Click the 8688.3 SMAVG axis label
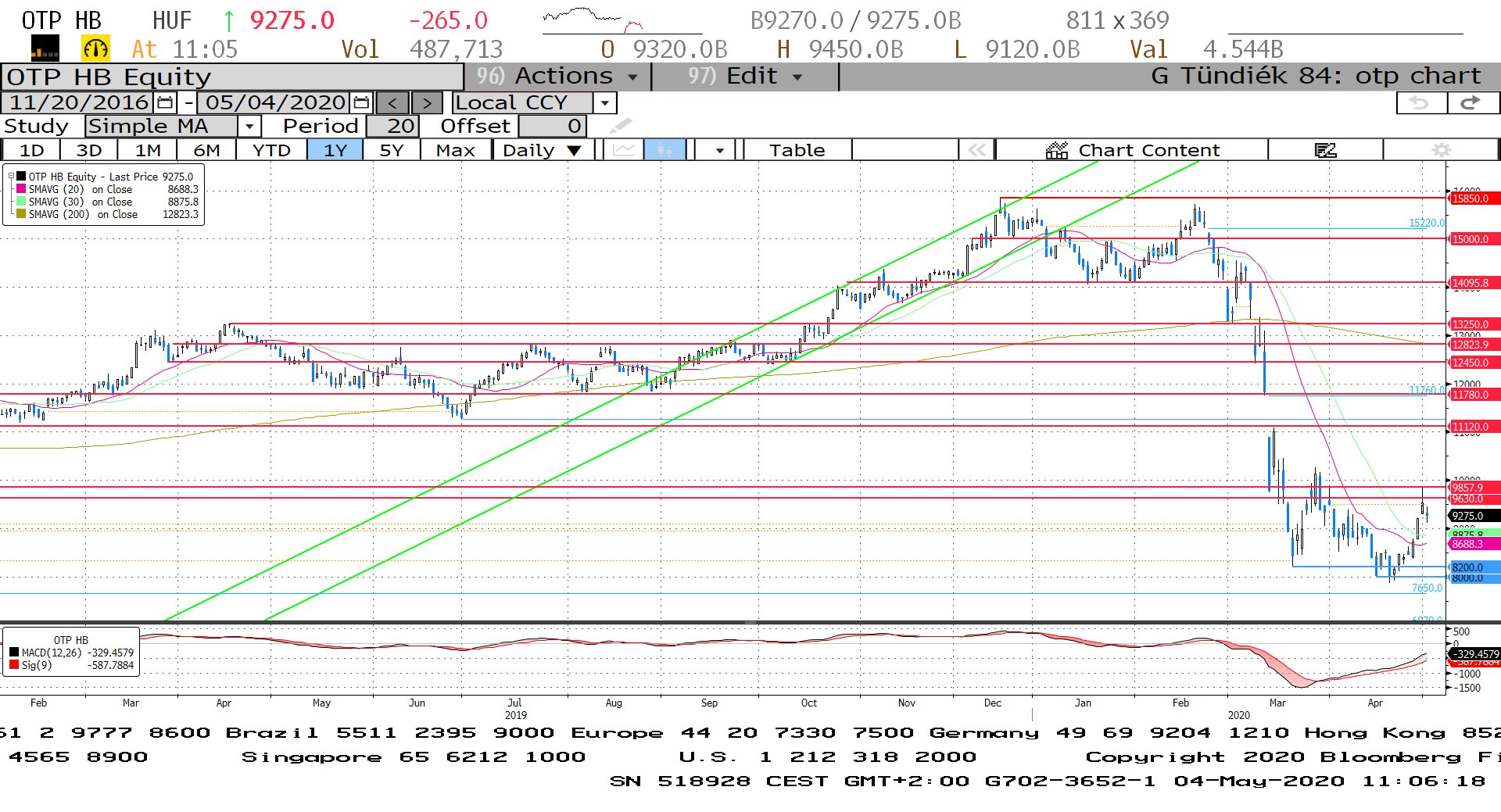The height and width of the screenshot is (812, 1501). [1474, 544]
